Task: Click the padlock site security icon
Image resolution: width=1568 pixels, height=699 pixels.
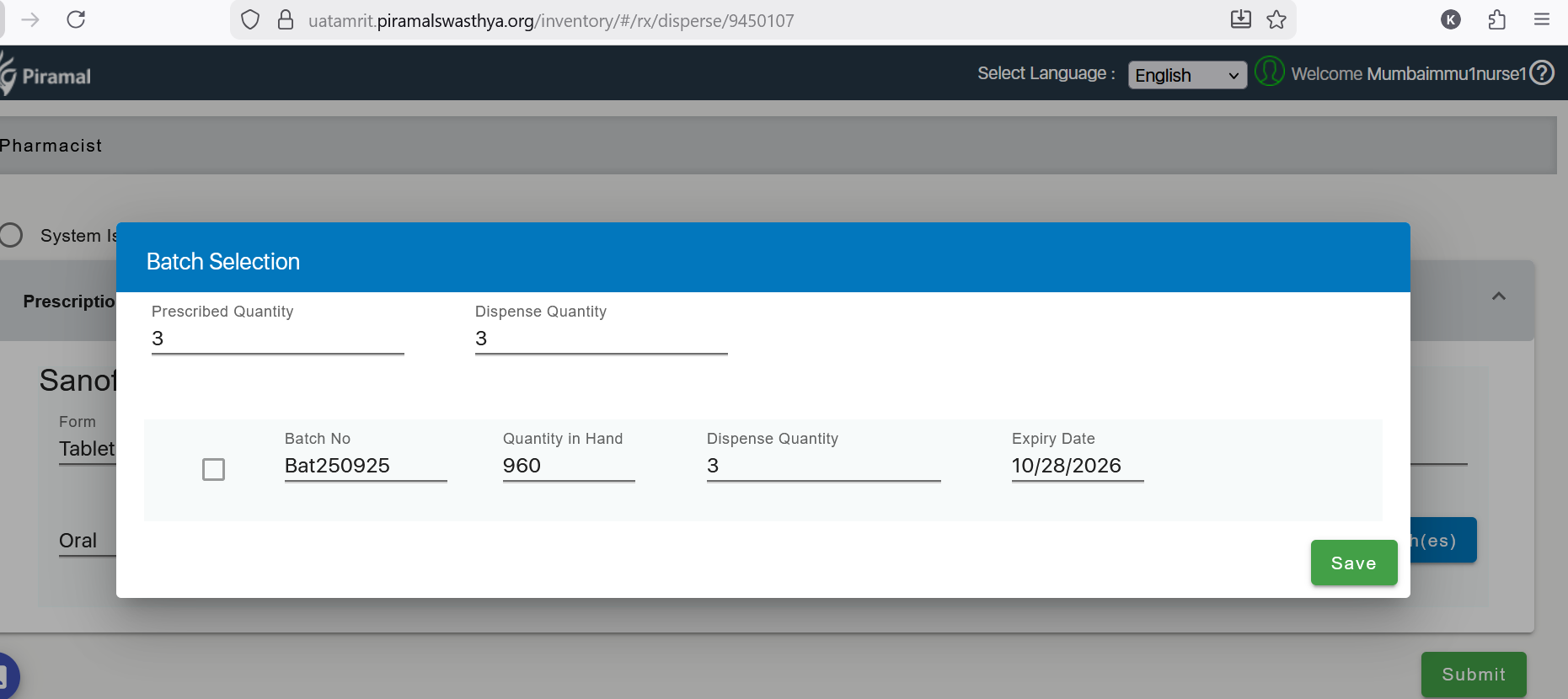Action: (x=286, y=20)
